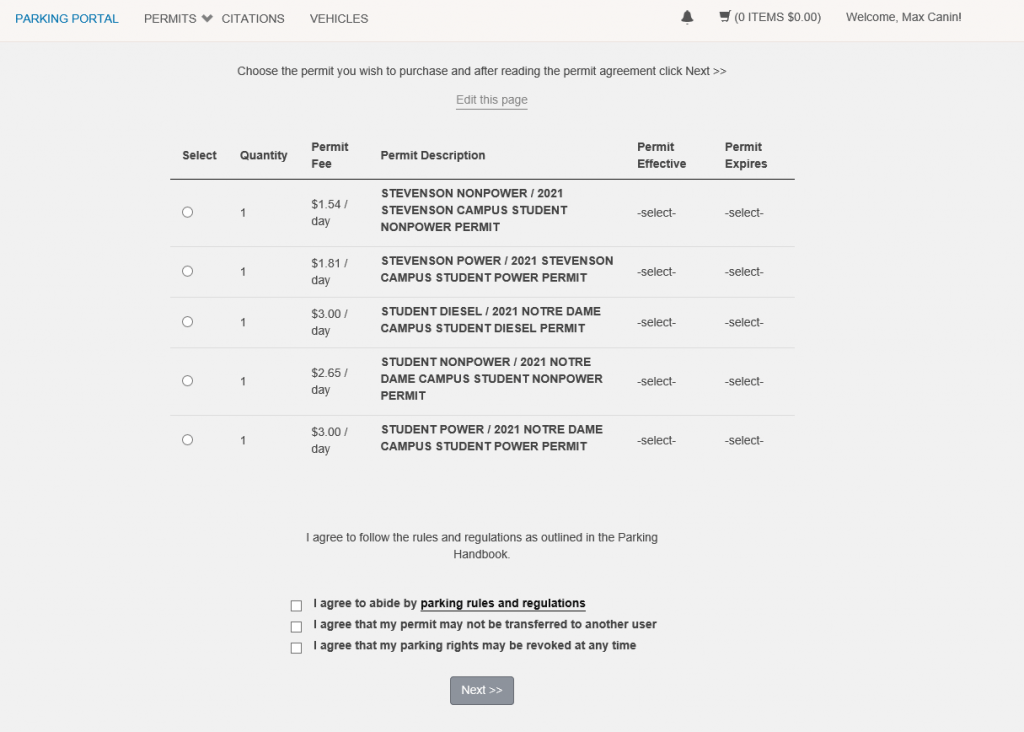Expand the PERMITS menu chevron

[x=207, y=18]
